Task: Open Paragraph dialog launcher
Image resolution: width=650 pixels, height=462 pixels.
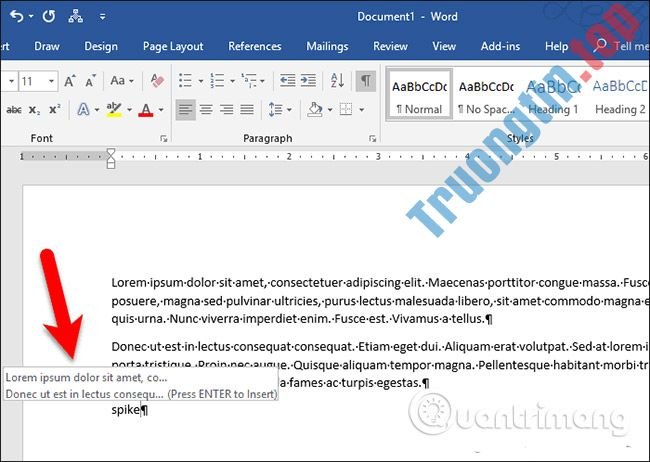Action: [x=372, y=139]
